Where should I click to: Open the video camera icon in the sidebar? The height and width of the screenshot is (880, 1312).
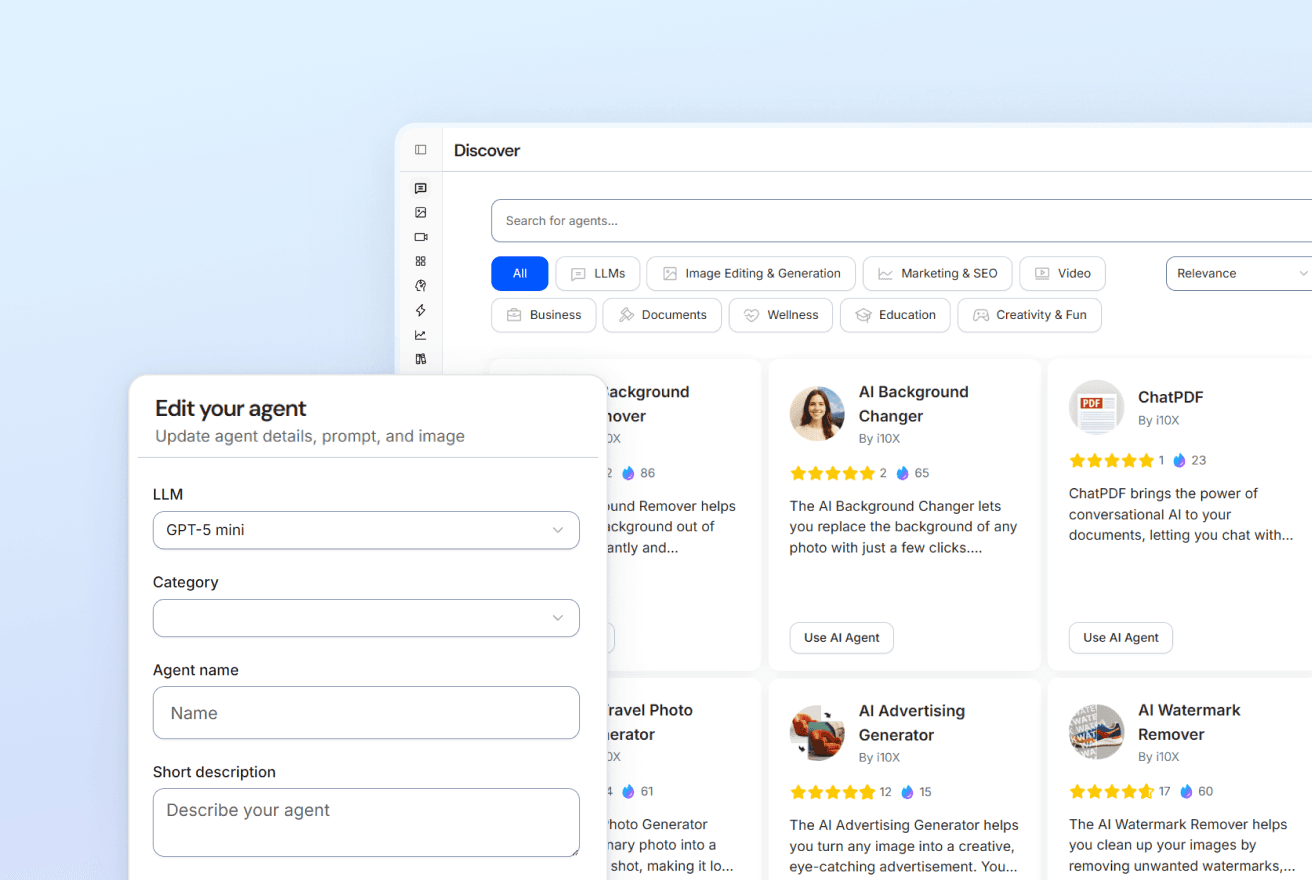420,237
